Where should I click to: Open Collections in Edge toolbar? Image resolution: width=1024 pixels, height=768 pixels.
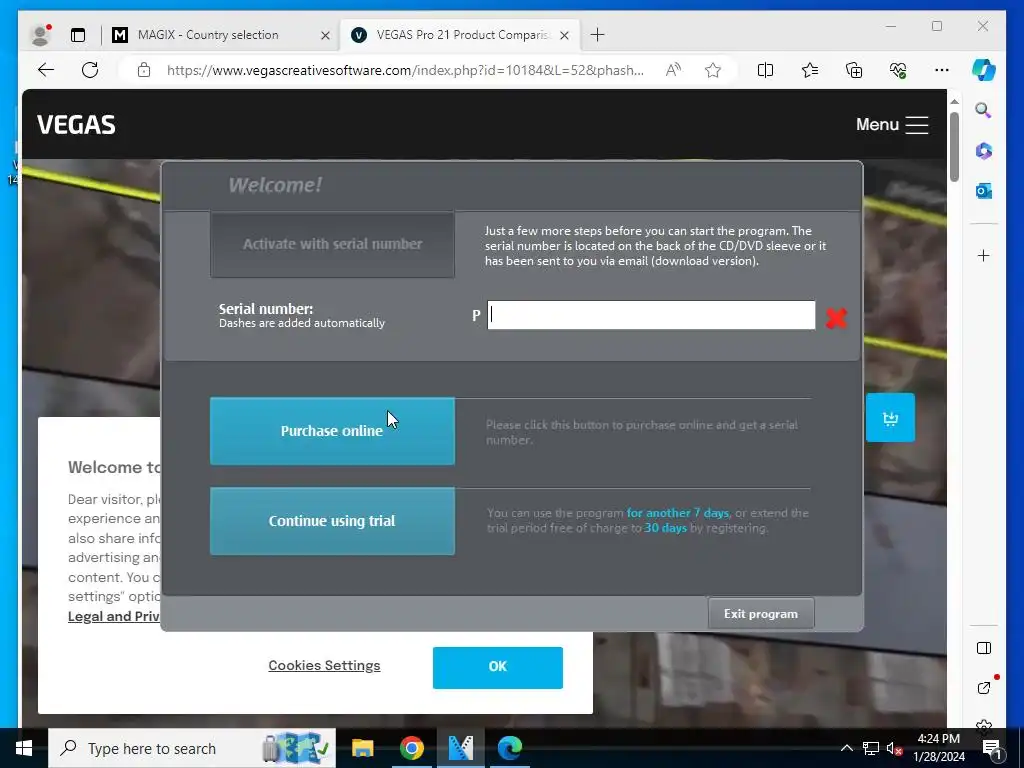tap(854, 70)
